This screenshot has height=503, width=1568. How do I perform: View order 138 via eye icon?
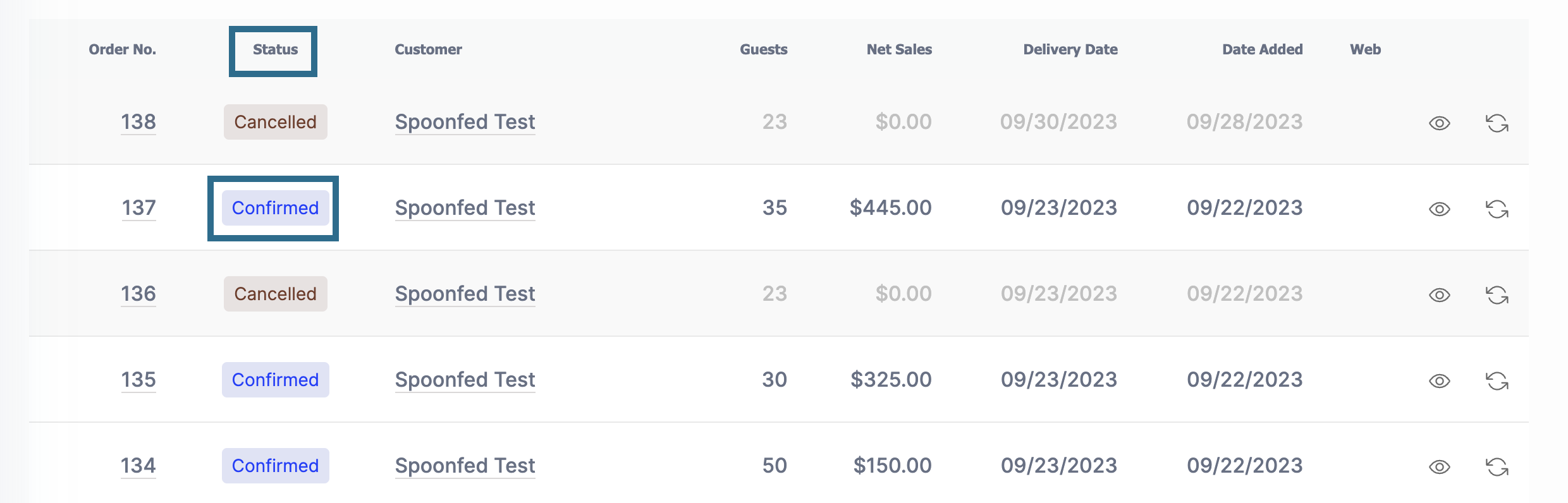(x=1440, y=123)
